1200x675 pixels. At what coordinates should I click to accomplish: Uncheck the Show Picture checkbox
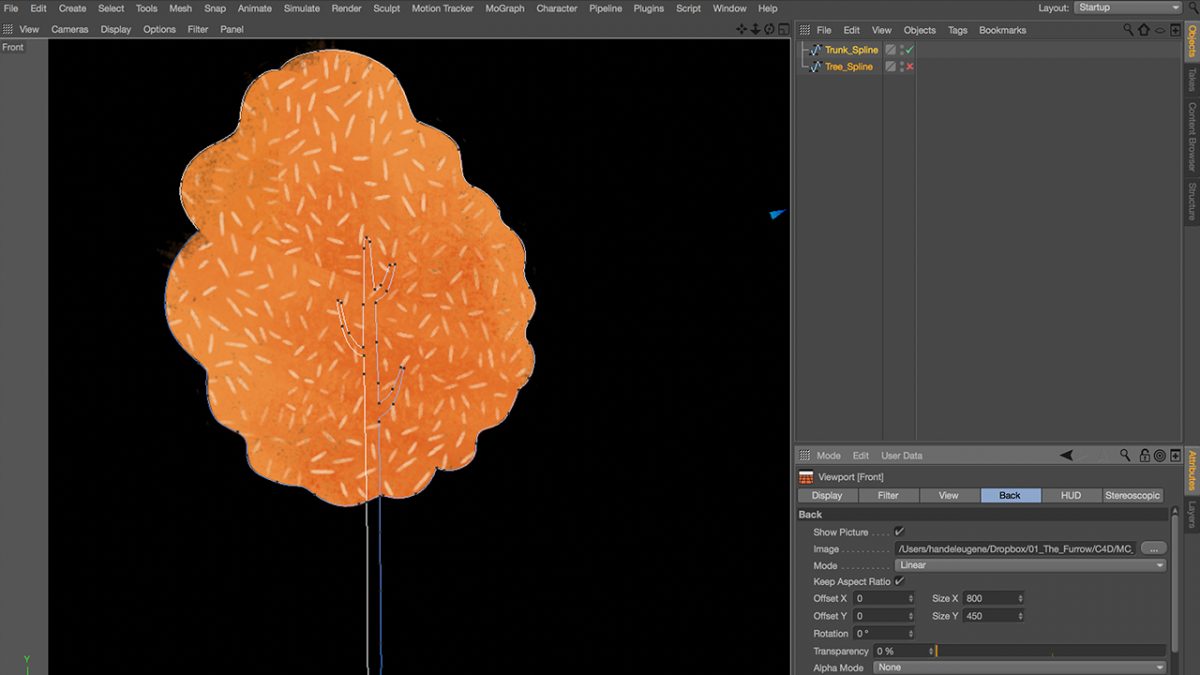pyautogui.click(x=899, y=532)
